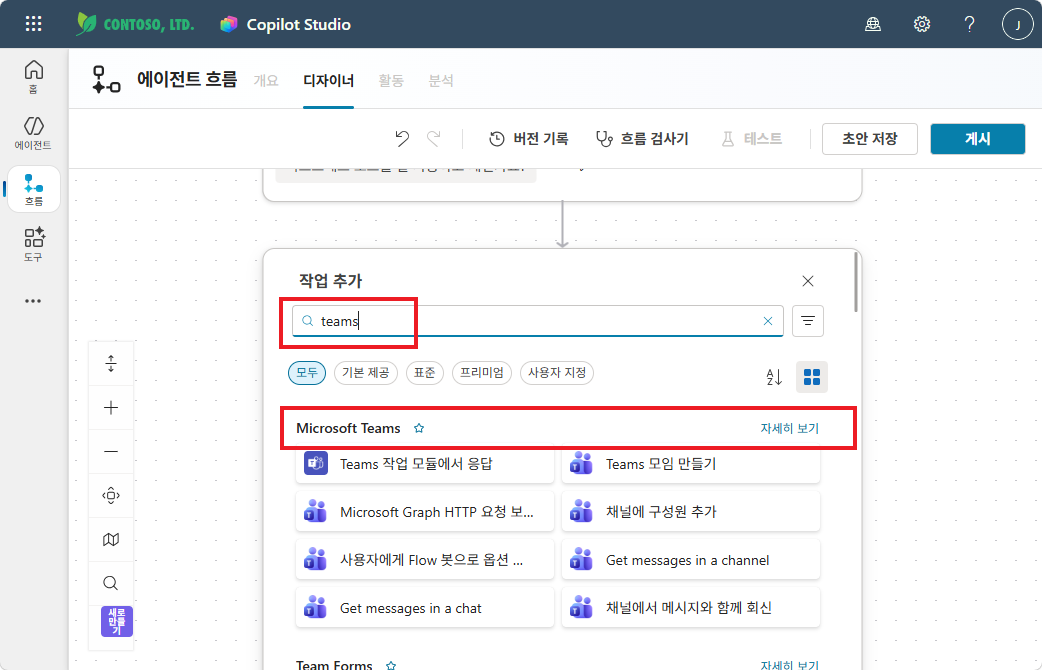Switch to grid view icon
Viewport: 1042px width, 670px height.
click(811, 377)
